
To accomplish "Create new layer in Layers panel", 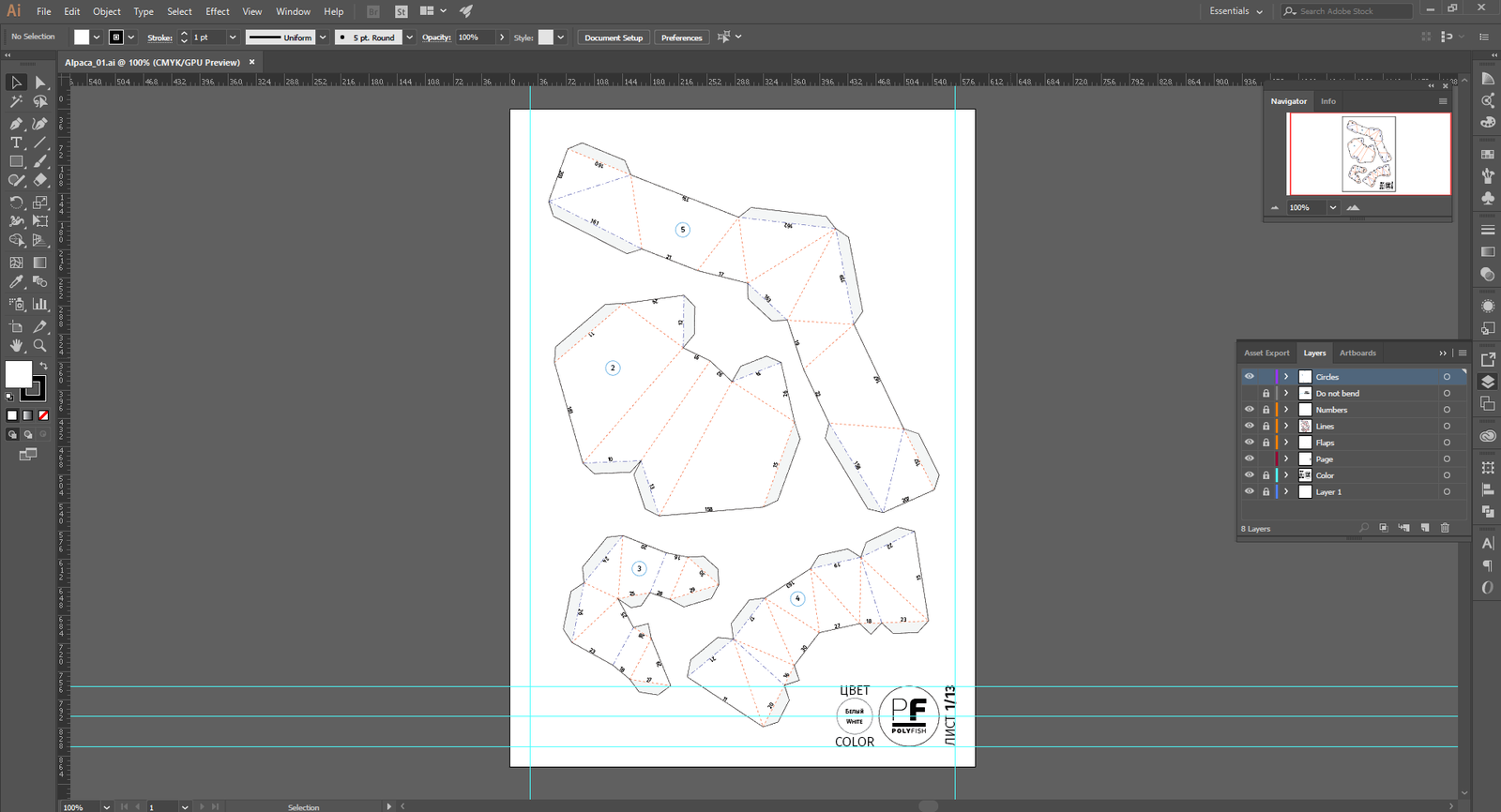I will [1424, 528].
